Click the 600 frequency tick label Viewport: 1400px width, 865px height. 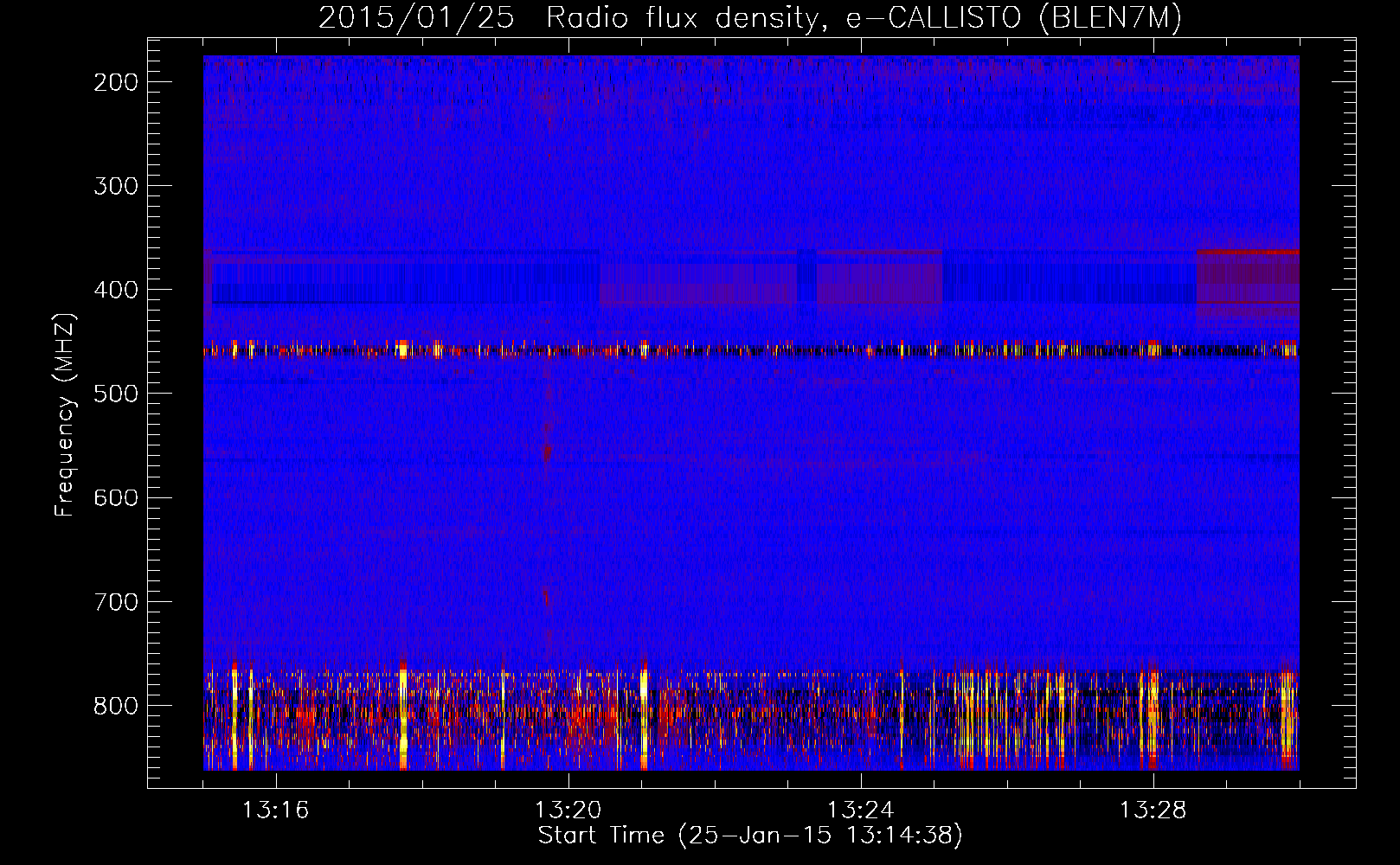[x=116, y=497]
